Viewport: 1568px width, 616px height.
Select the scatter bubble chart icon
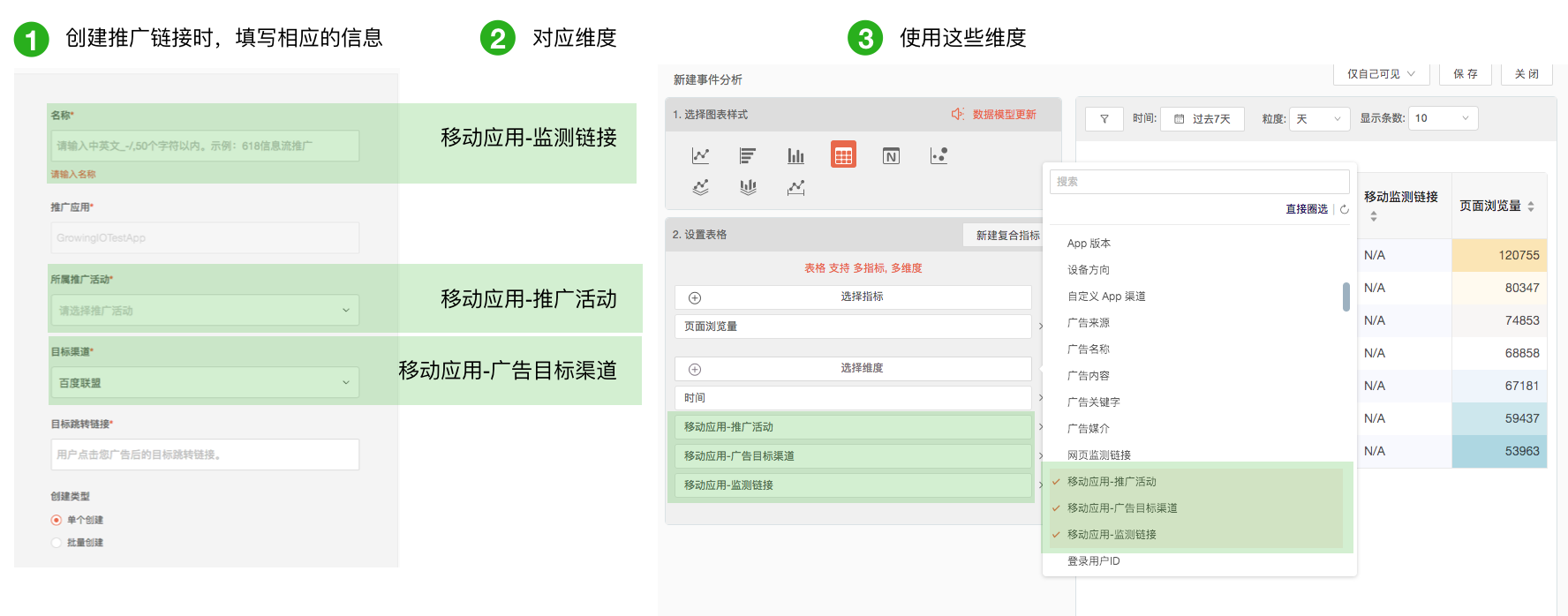(939, 156)
